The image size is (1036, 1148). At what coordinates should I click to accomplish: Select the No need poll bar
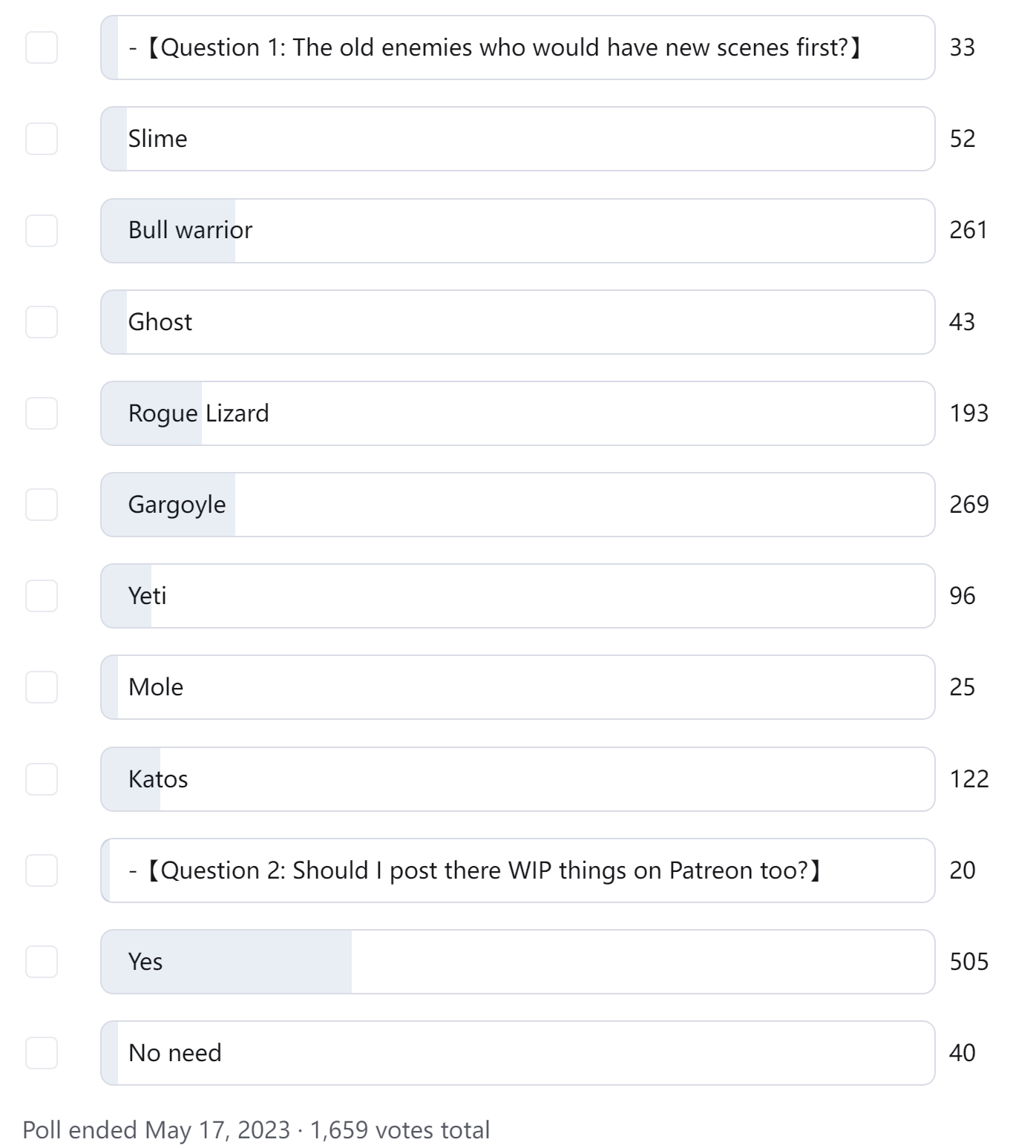518,1053
